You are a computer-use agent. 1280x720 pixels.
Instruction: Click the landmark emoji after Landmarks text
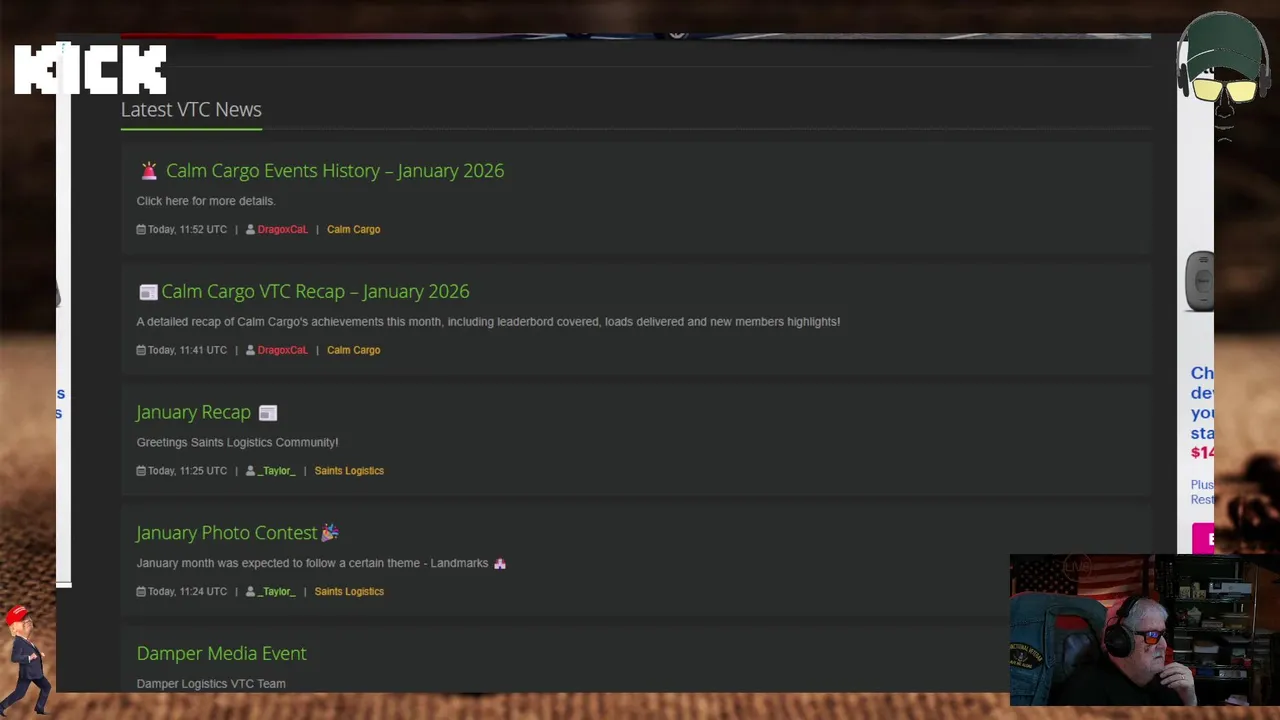click(500, 563)
